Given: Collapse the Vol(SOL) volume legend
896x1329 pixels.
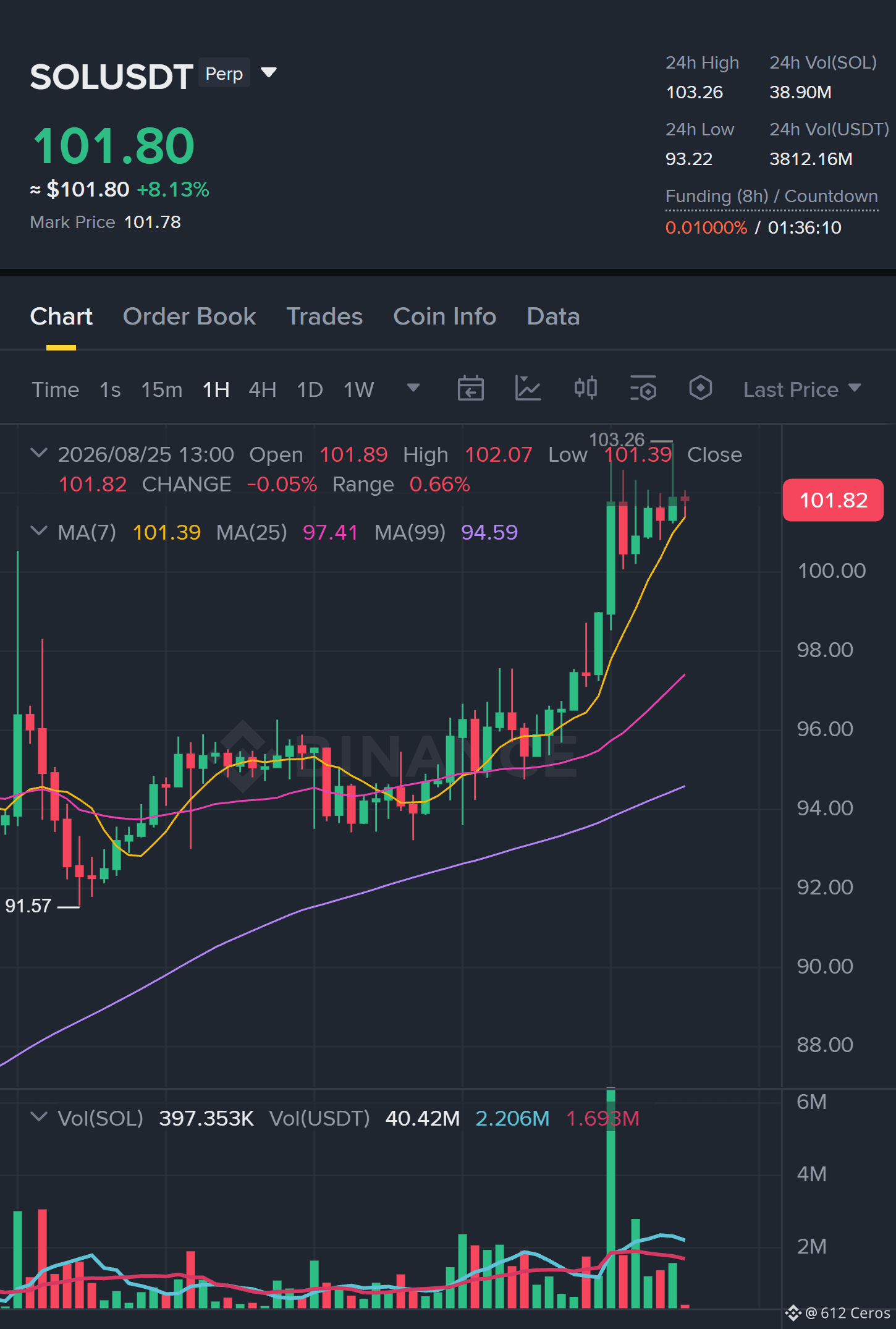Looking at the screenshot, I should click(39, 1118).
